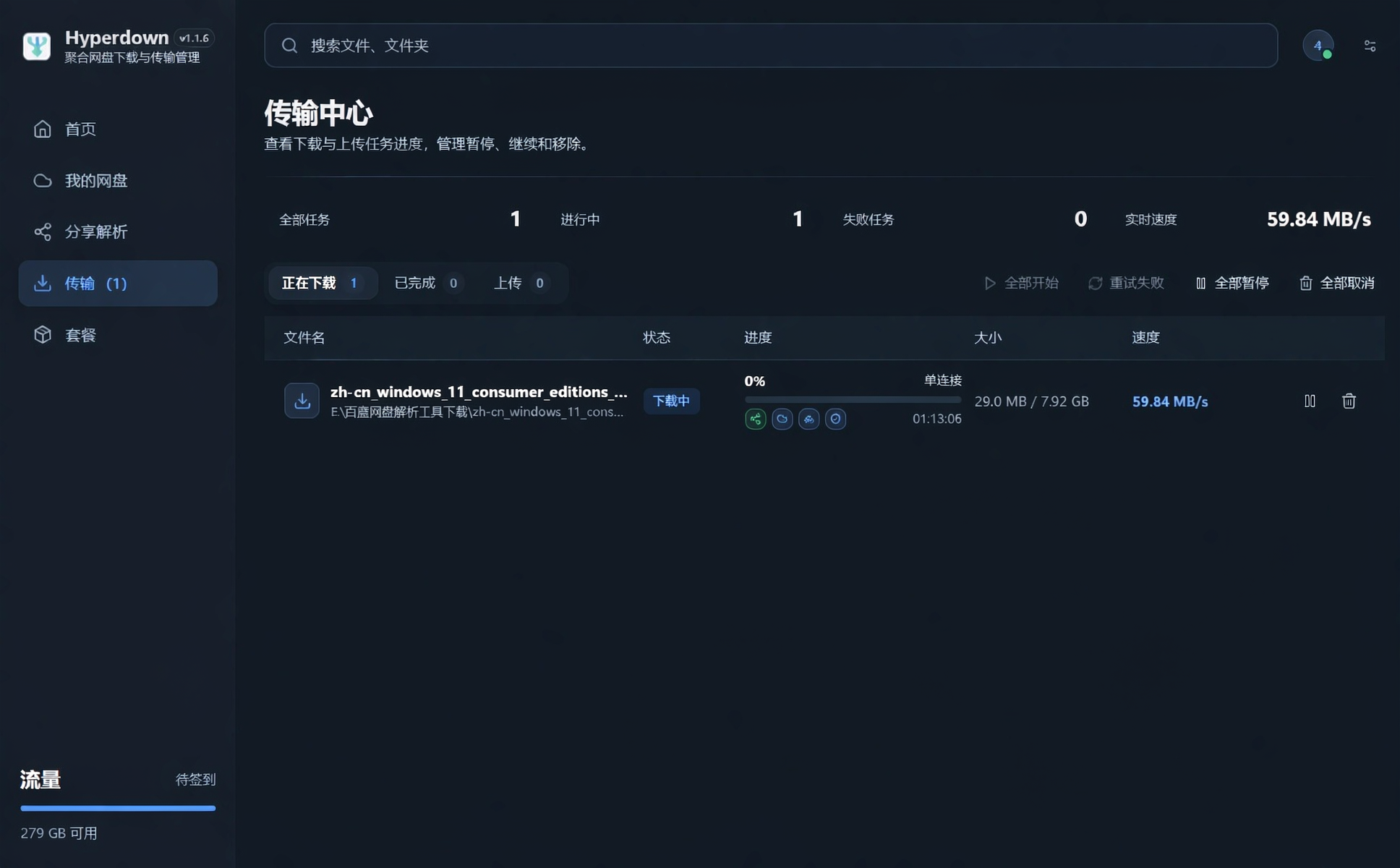Screen dimensions: 1400x868
Task: Open the user avatar menu
Action: (1318, 46)
